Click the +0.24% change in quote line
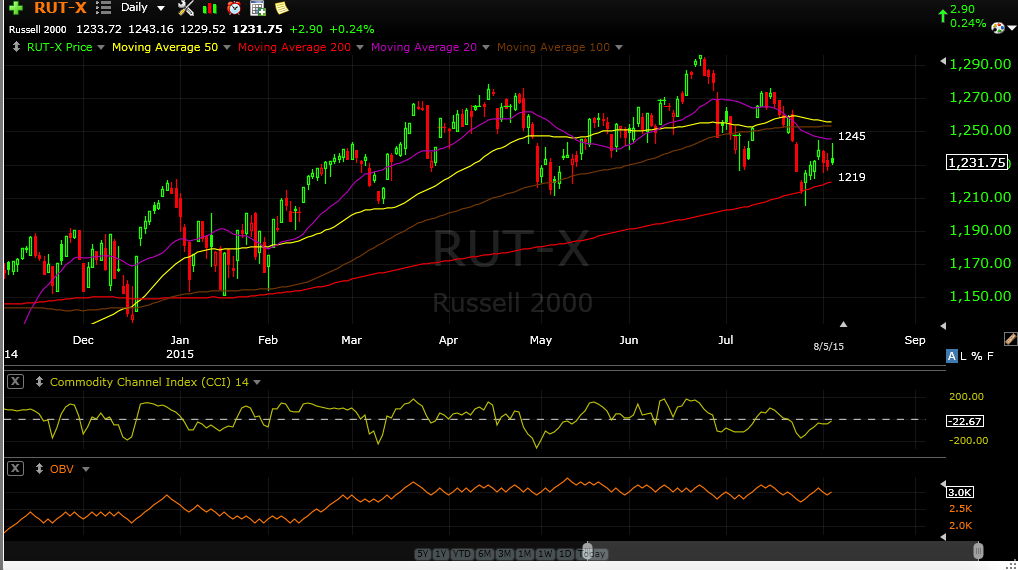Image resolution: width=1018 pixels, height=570 pixels. (x=352, y=29)
